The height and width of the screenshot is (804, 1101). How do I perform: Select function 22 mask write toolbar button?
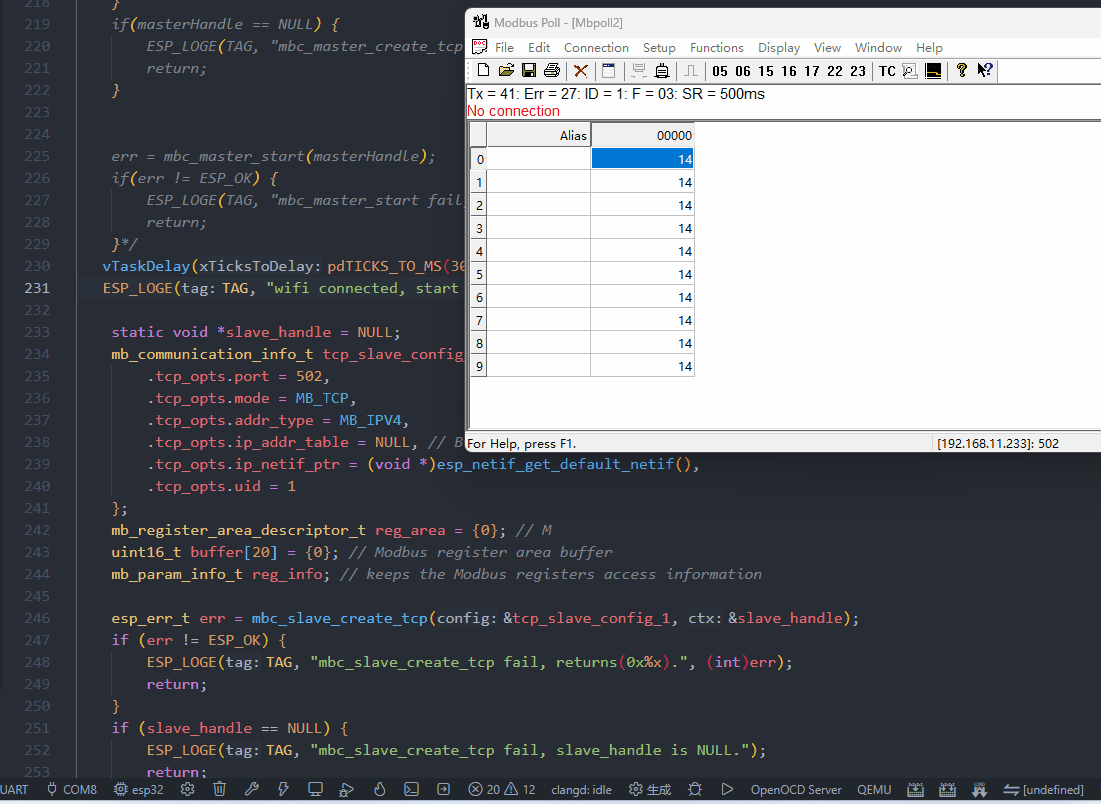(835, 71)
